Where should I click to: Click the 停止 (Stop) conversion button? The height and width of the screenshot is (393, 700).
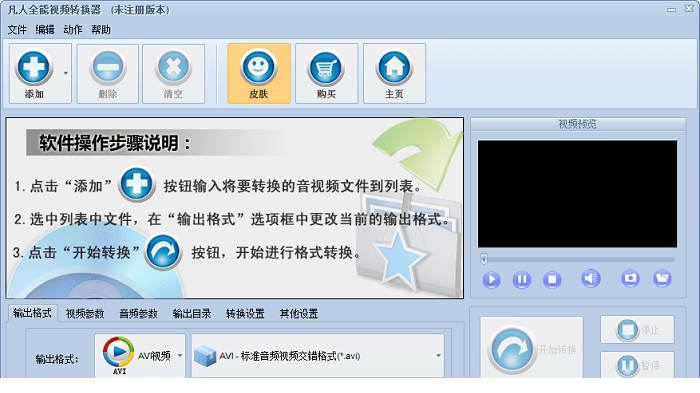(x=637, y=330)
